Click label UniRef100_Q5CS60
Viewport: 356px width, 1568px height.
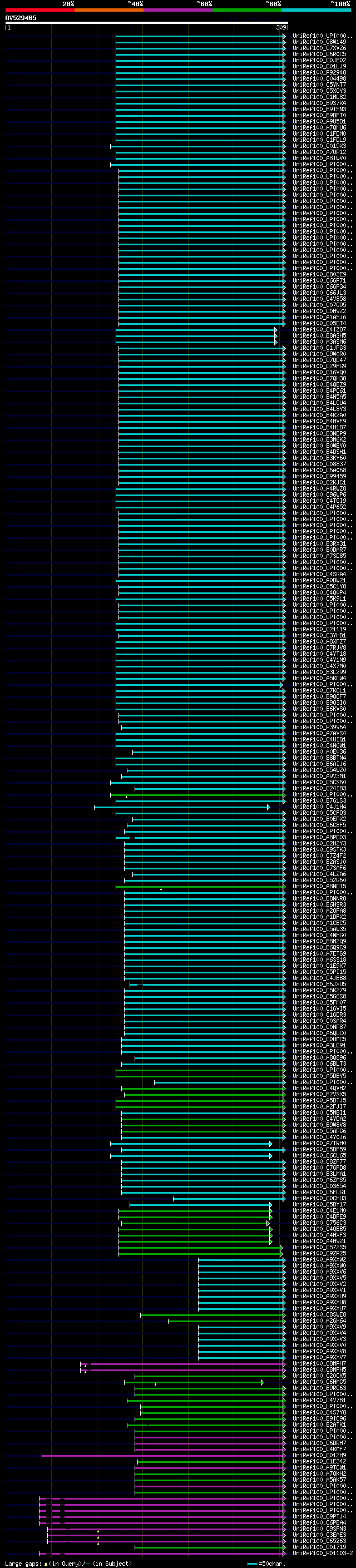(319, 782)
